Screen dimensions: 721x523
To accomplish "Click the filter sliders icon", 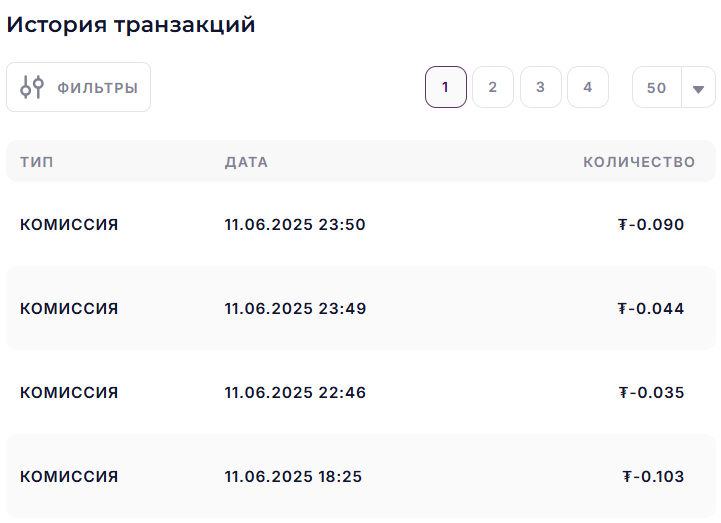I will [32, 87].
